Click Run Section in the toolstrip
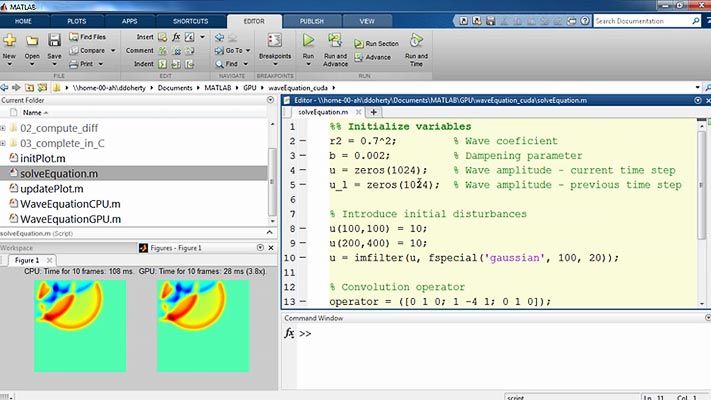 (x=375, y=44)
